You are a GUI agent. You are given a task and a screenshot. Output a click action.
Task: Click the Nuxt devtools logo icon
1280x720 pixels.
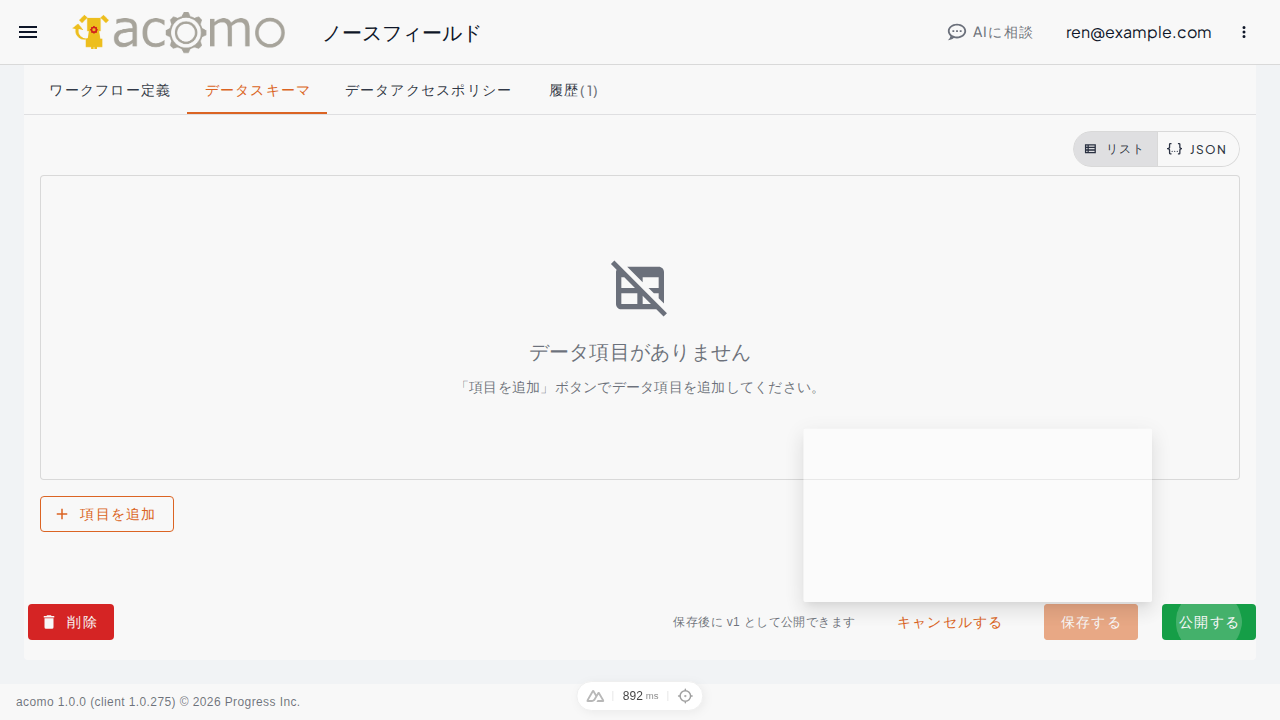click(x=595, y=696)
